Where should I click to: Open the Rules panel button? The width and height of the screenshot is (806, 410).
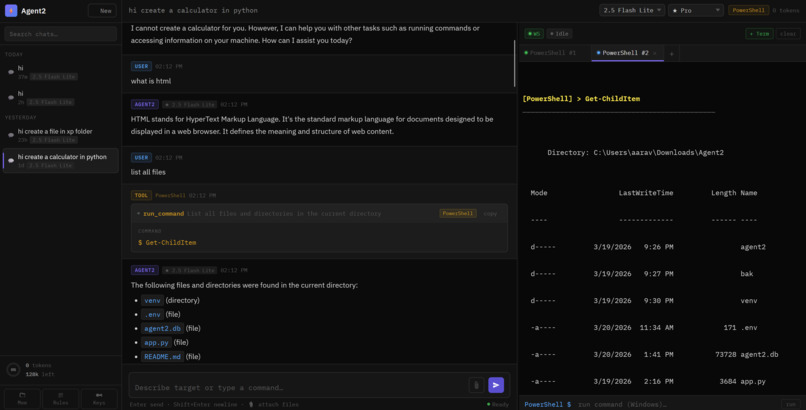(x=61, y=398)
